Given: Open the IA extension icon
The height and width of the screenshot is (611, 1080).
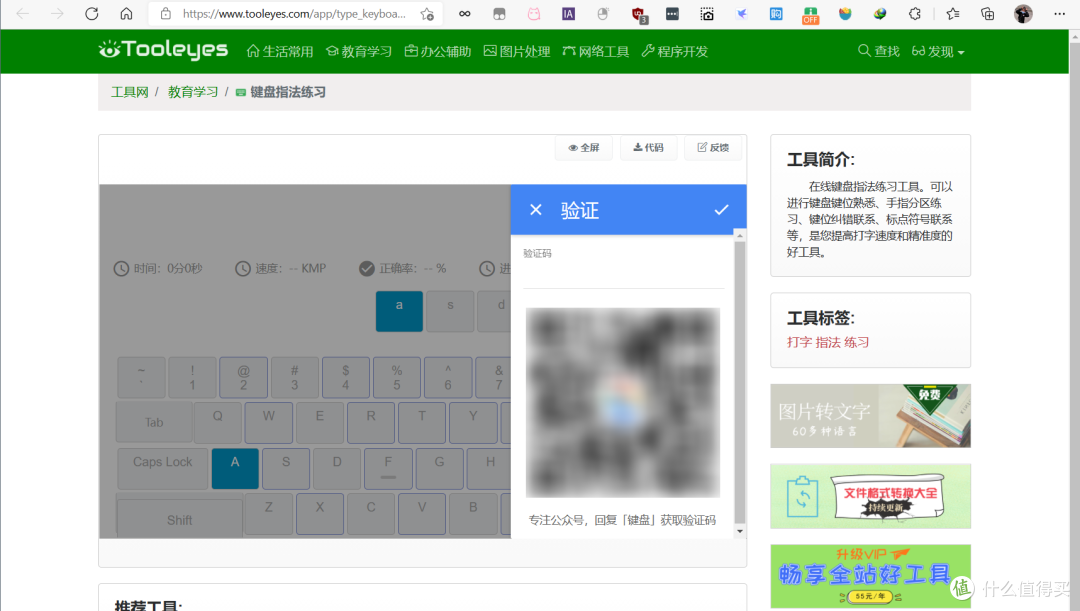Looking at the screenshot, I should 568,14.
